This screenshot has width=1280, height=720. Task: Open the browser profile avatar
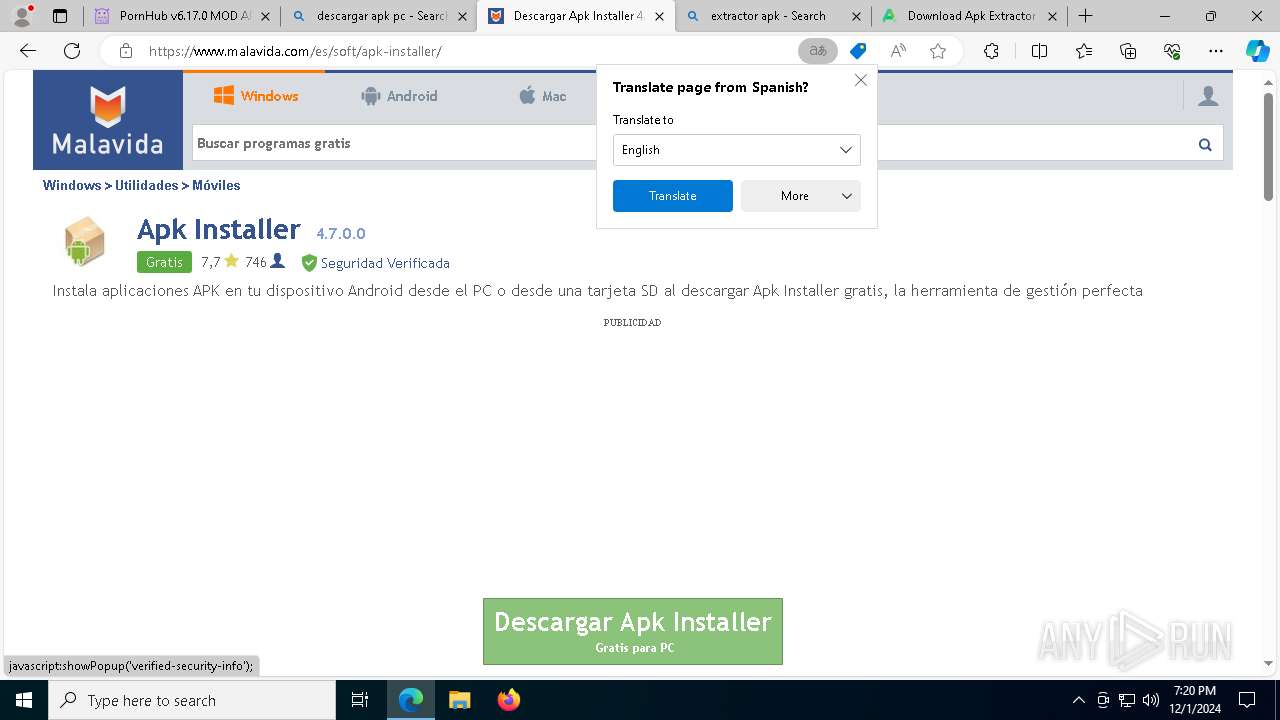tap(22, 16)
